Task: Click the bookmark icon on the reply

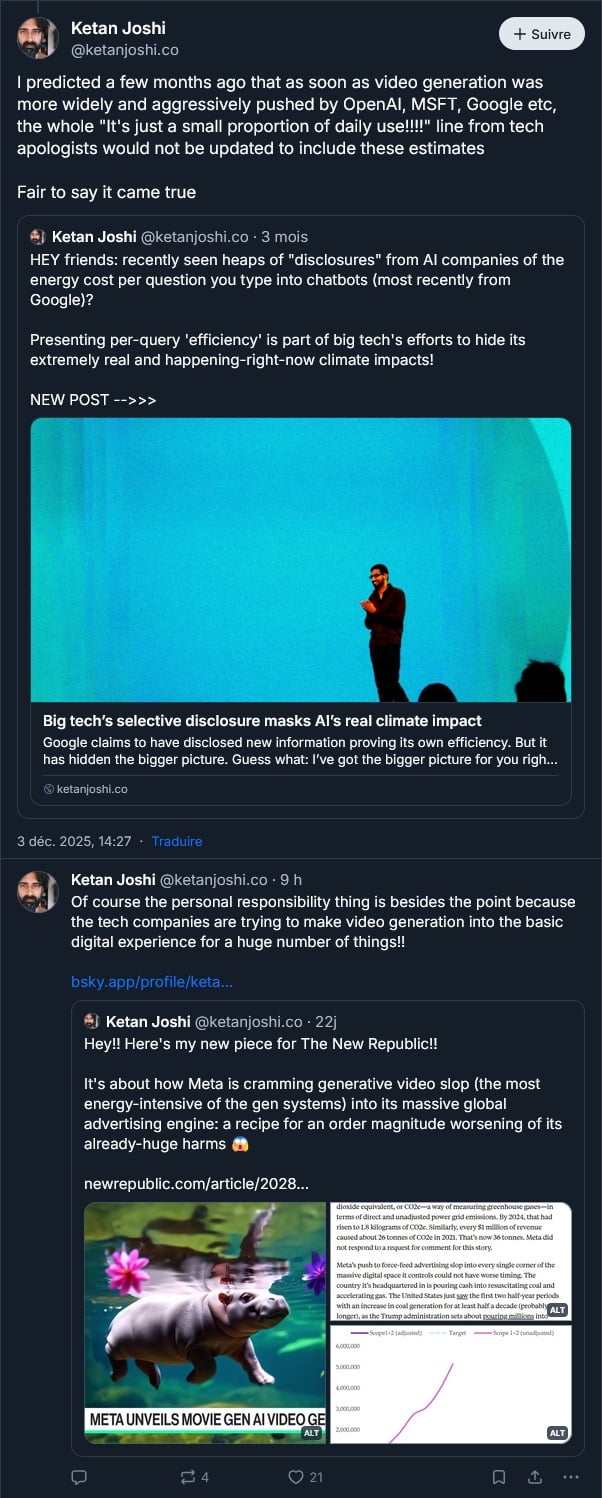Action: coord(498,1476)
